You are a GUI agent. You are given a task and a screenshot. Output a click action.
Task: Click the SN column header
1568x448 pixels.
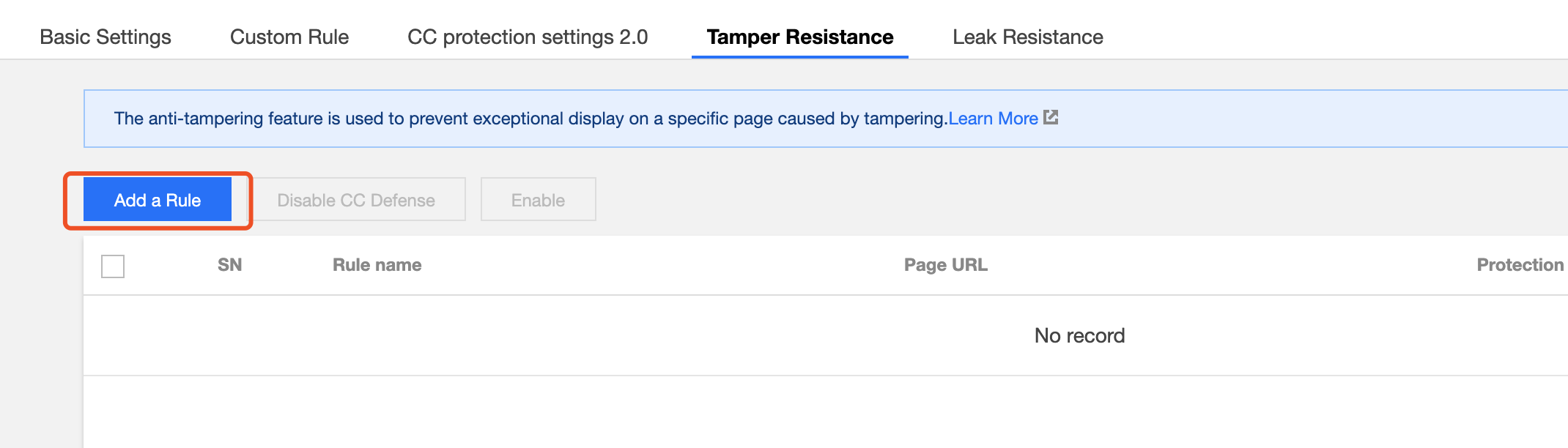click(230, 265)
